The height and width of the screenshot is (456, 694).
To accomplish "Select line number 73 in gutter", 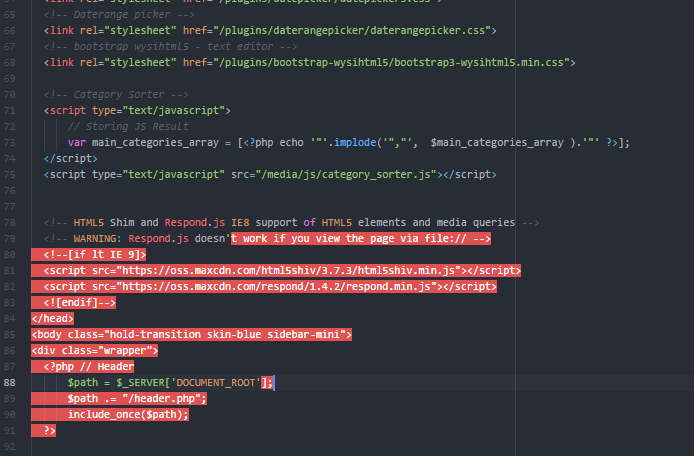I will click(x=9, y=143).
